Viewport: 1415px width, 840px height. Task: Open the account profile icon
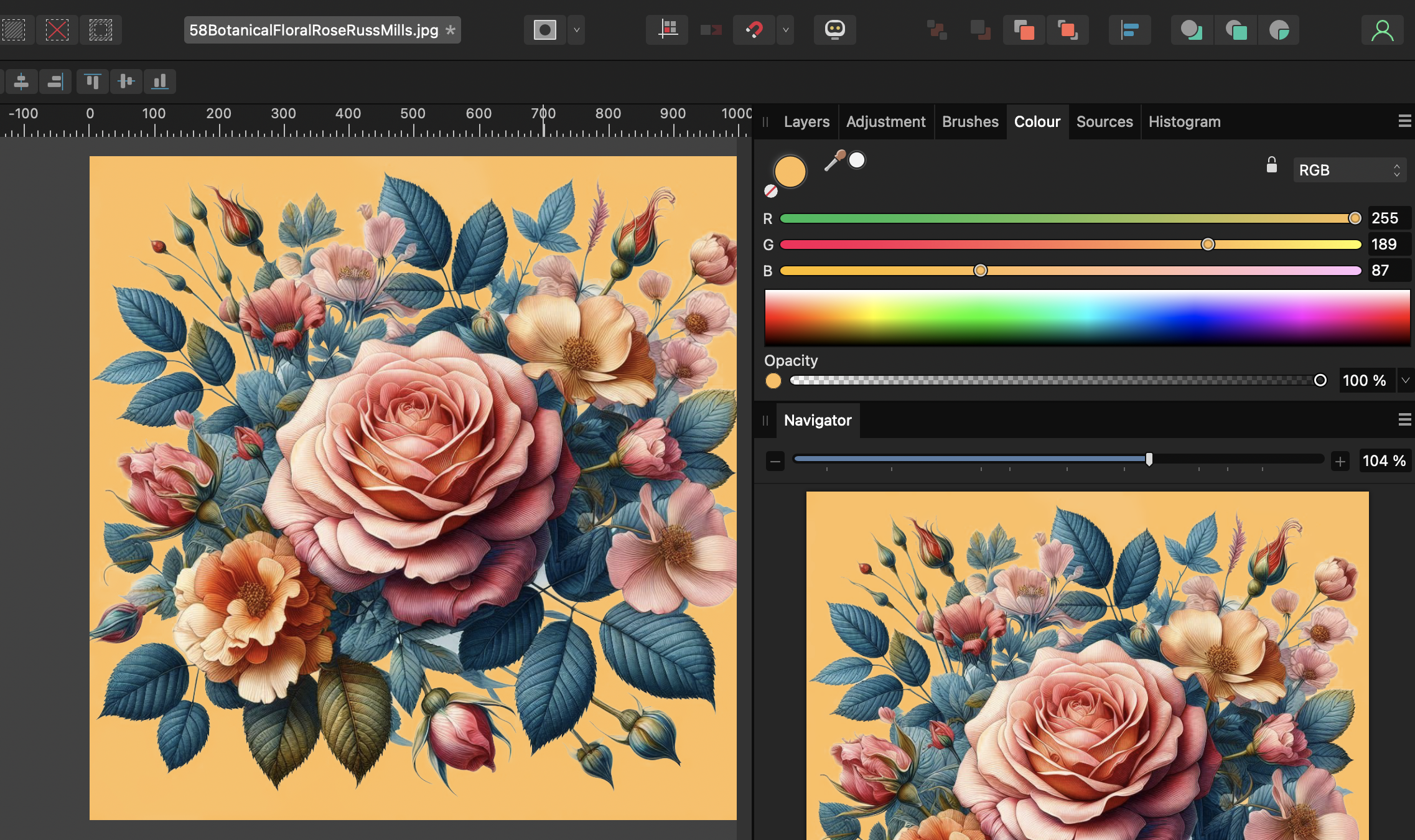tap(1383, 30)
